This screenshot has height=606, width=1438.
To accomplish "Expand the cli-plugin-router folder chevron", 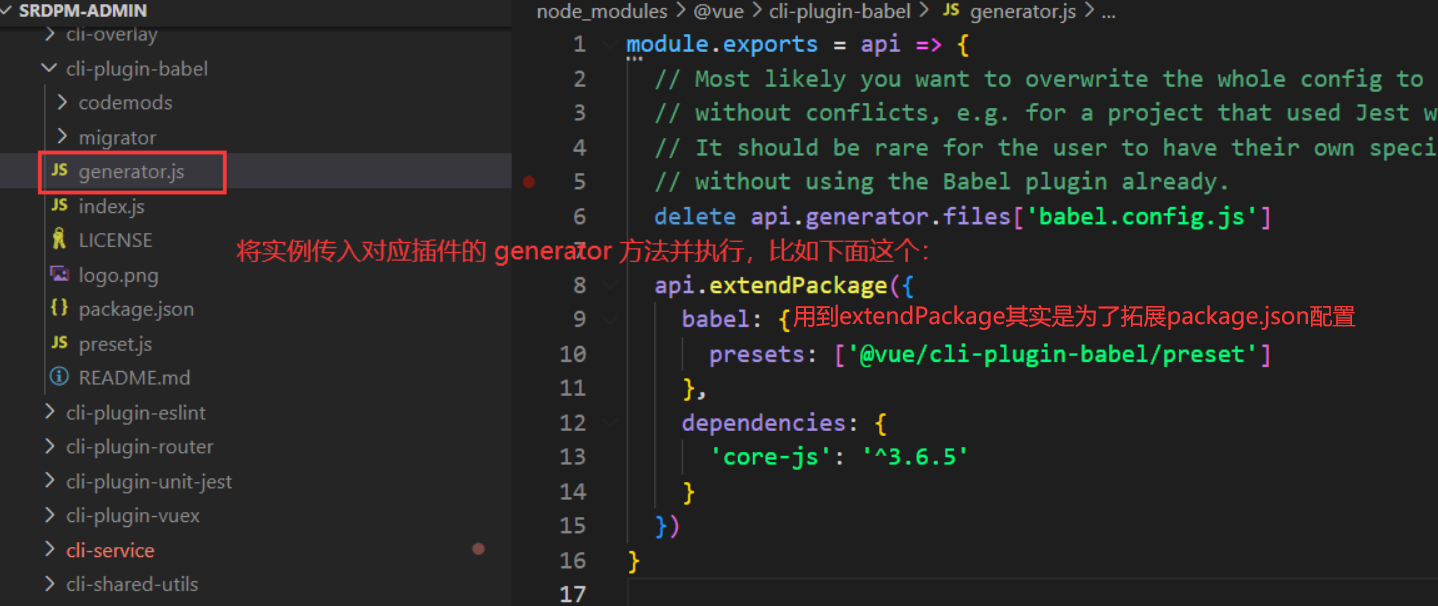I will [x=49, y=447].
